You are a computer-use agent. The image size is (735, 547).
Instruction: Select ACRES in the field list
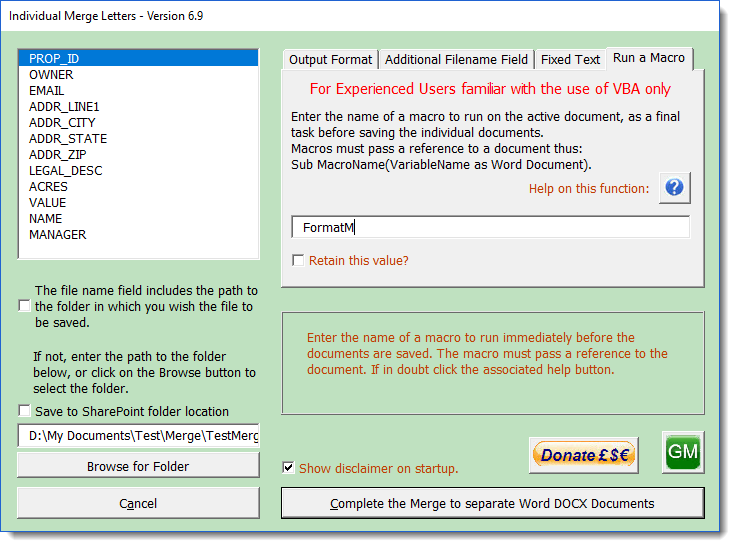pos(138,187)
